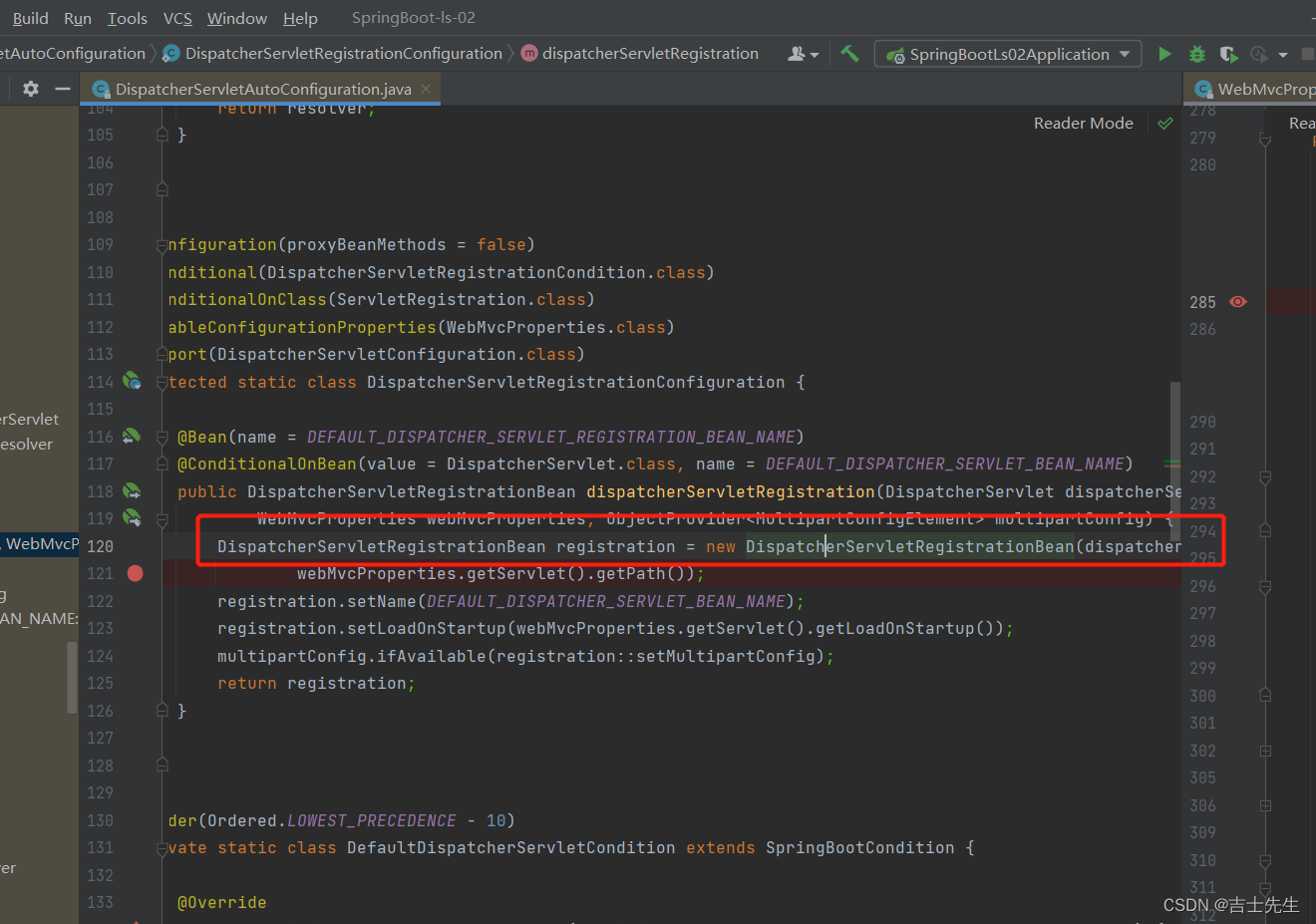Click line number 125 in the gutter
1316x924 pixels.
click(x=100, y=683)
